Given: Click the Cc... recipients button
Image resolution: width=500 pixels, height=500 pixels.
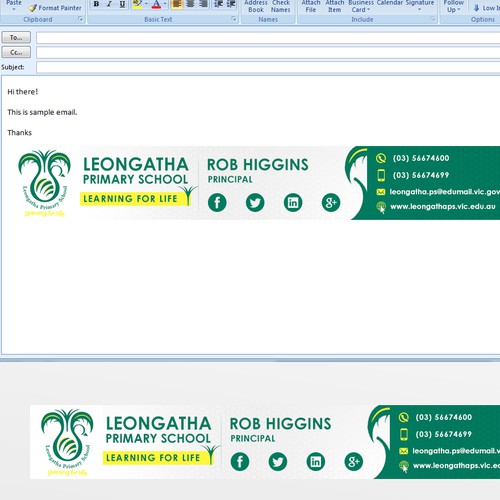Looking at the screenshot, I should [16, 52].
